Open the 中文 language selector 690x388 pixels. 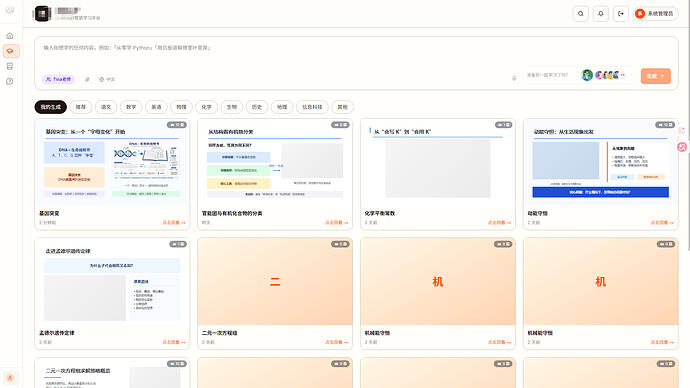click(x=107, y=79)
